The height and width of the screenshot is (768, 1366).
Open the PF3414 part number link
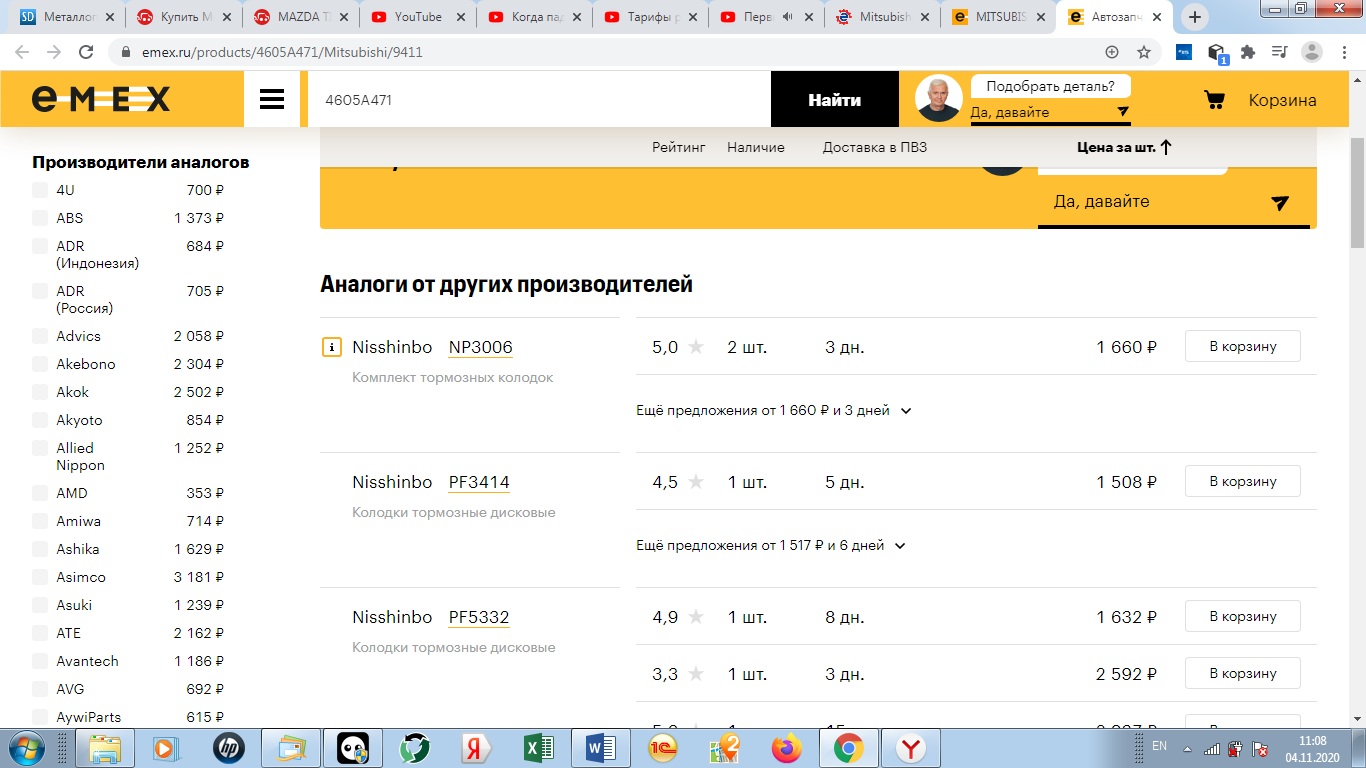pyautogui.click(x=479, y=482)
